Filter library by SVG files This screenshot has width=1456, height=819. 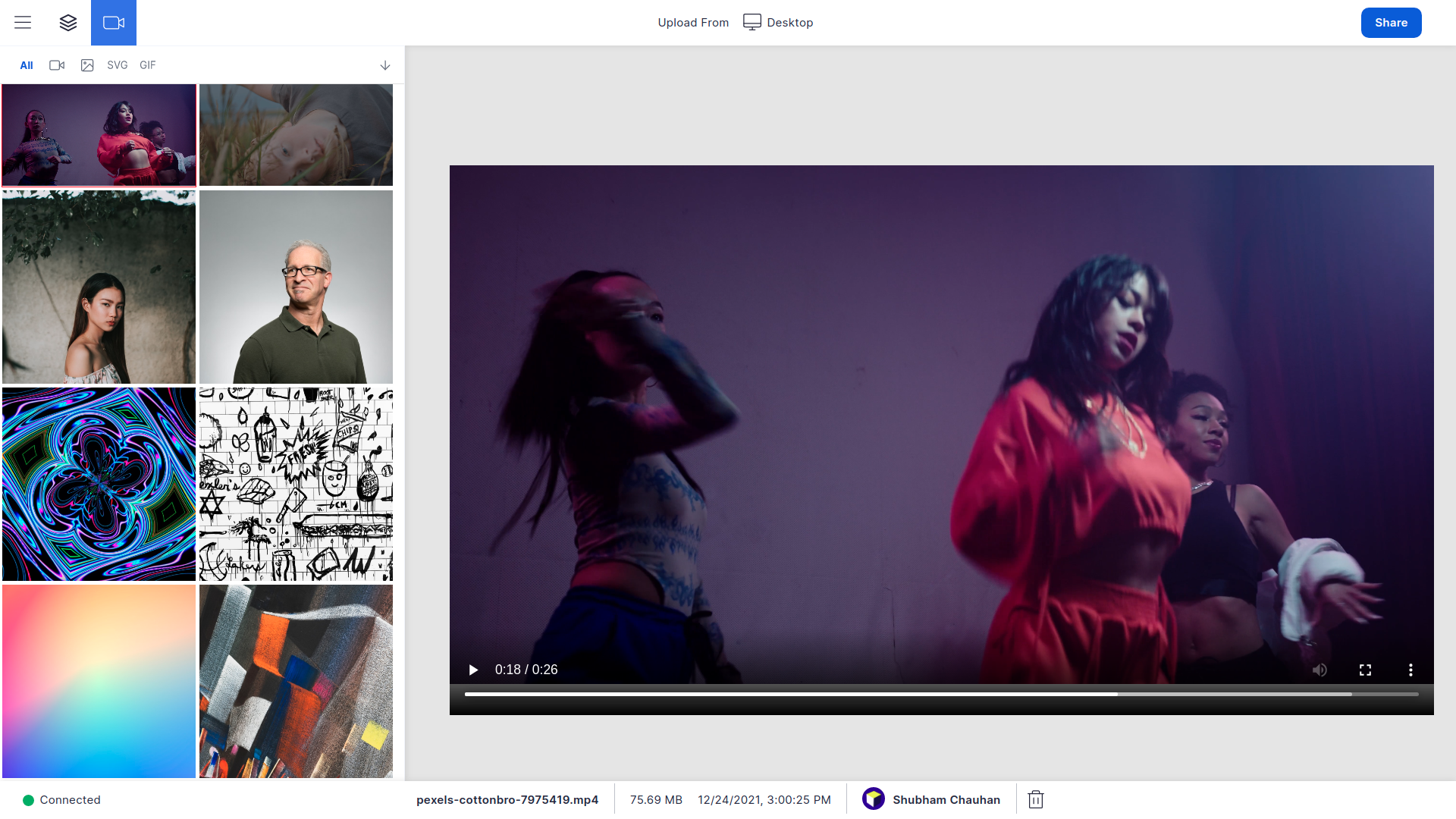[x=118, y=65]
